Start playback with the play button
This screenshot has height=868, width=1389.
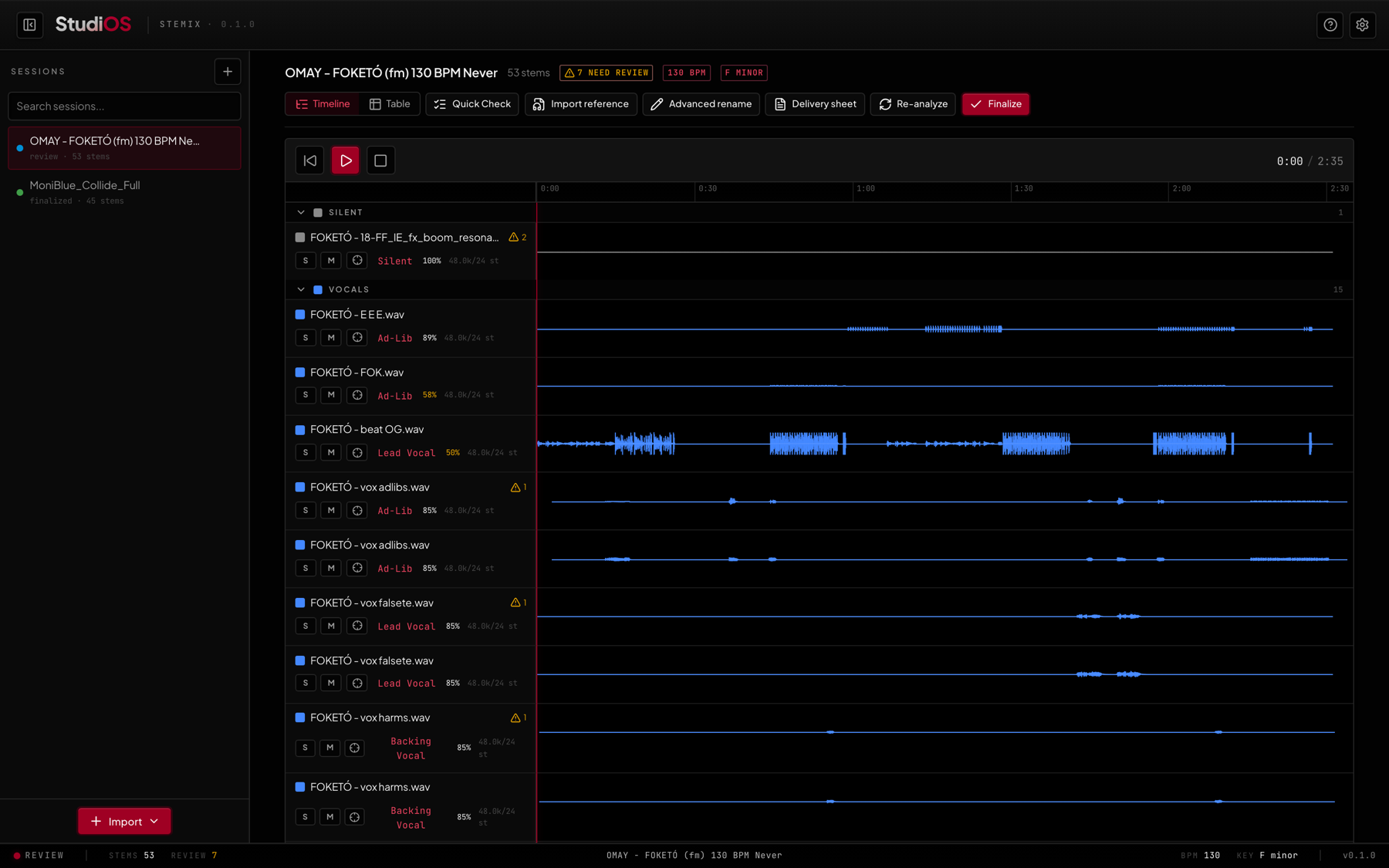346,160
